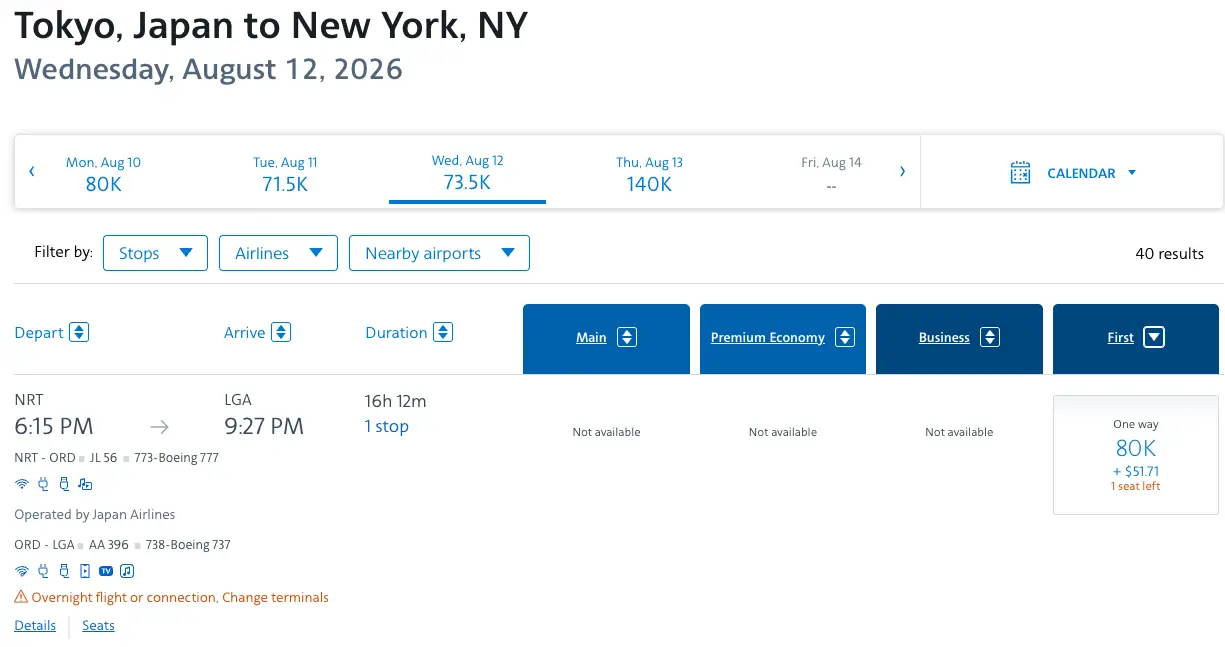The width and height of the screenshot is (1225, 647).
Task: Click the personal device entertainment icon on AA 396
Action: tap(85, 571)
